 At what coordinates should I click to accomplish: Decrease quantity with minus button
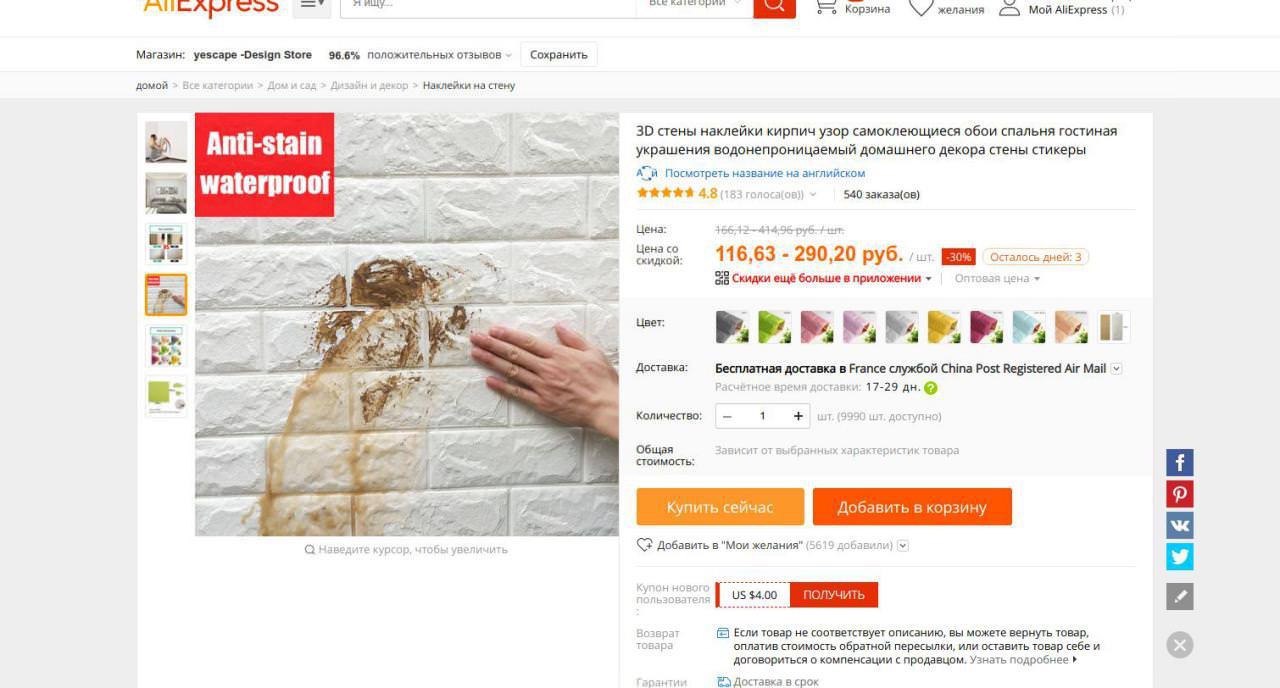[727, 416]
